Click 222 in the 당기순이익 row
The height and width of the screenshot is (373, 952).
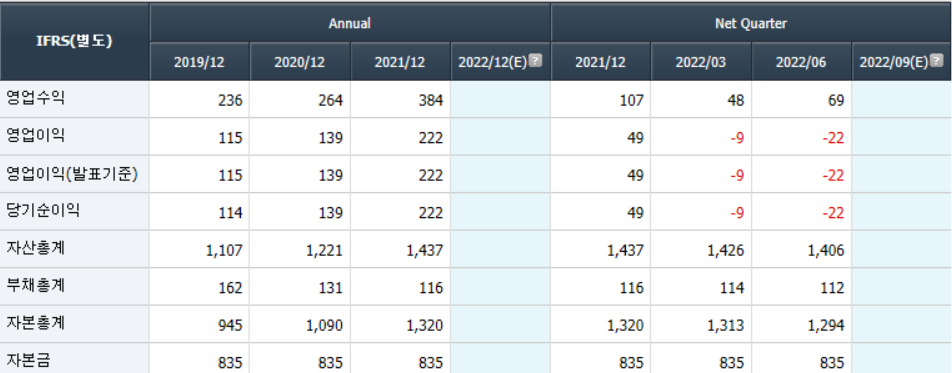431,213
